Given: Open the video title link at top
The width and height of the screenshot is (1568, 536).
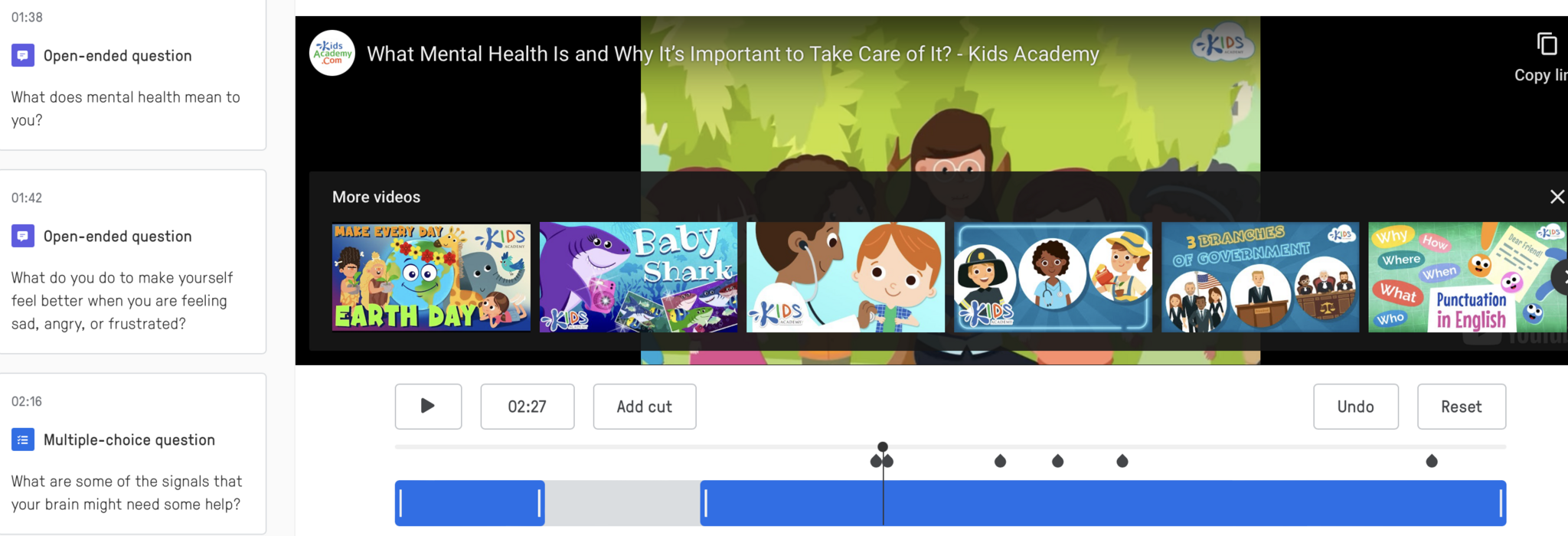Looking at the screenshot, I should tap(733, 54).
